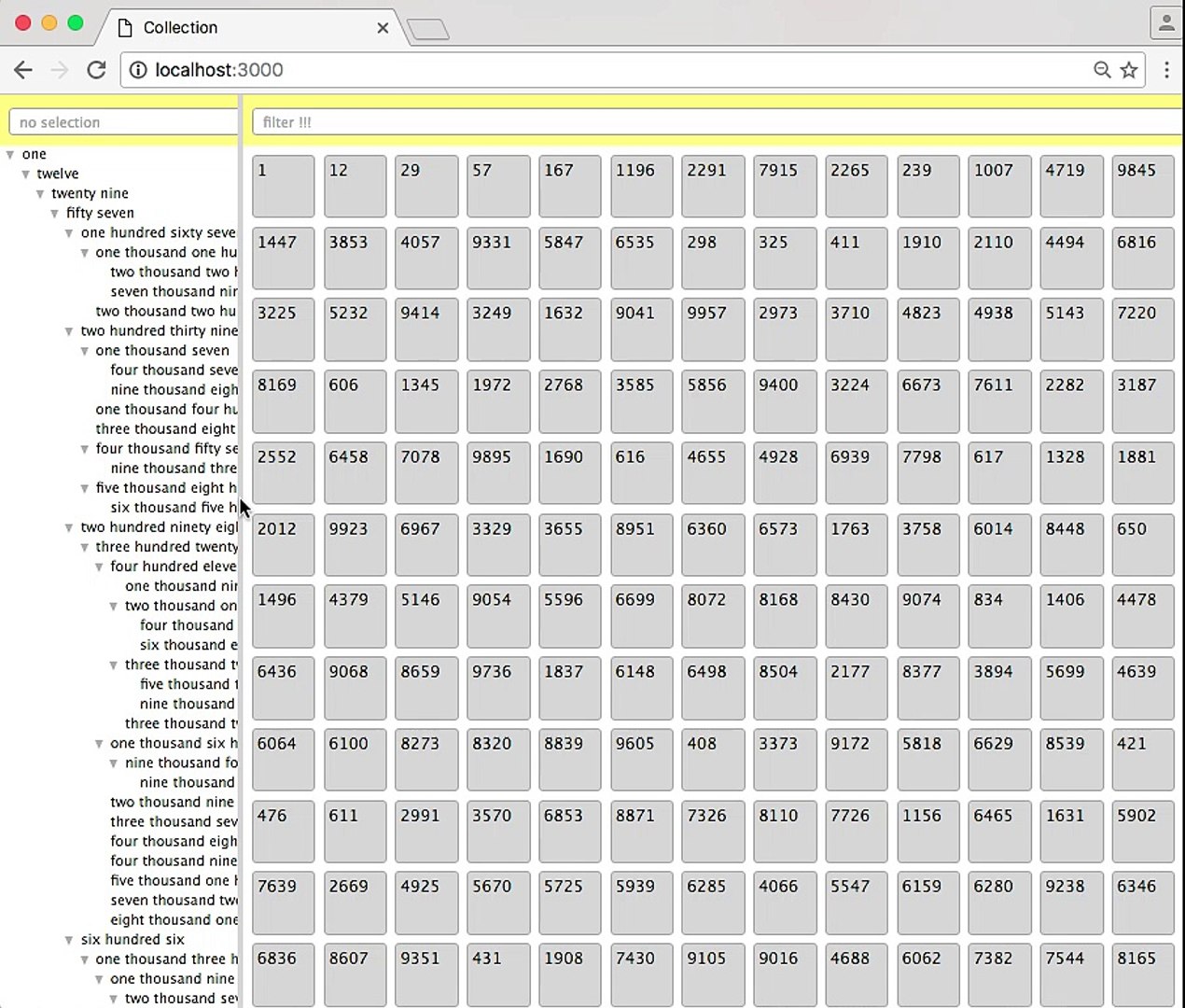1185x1008 pixels.
Task: Select tile 2012
Action: tap(283, 545)
